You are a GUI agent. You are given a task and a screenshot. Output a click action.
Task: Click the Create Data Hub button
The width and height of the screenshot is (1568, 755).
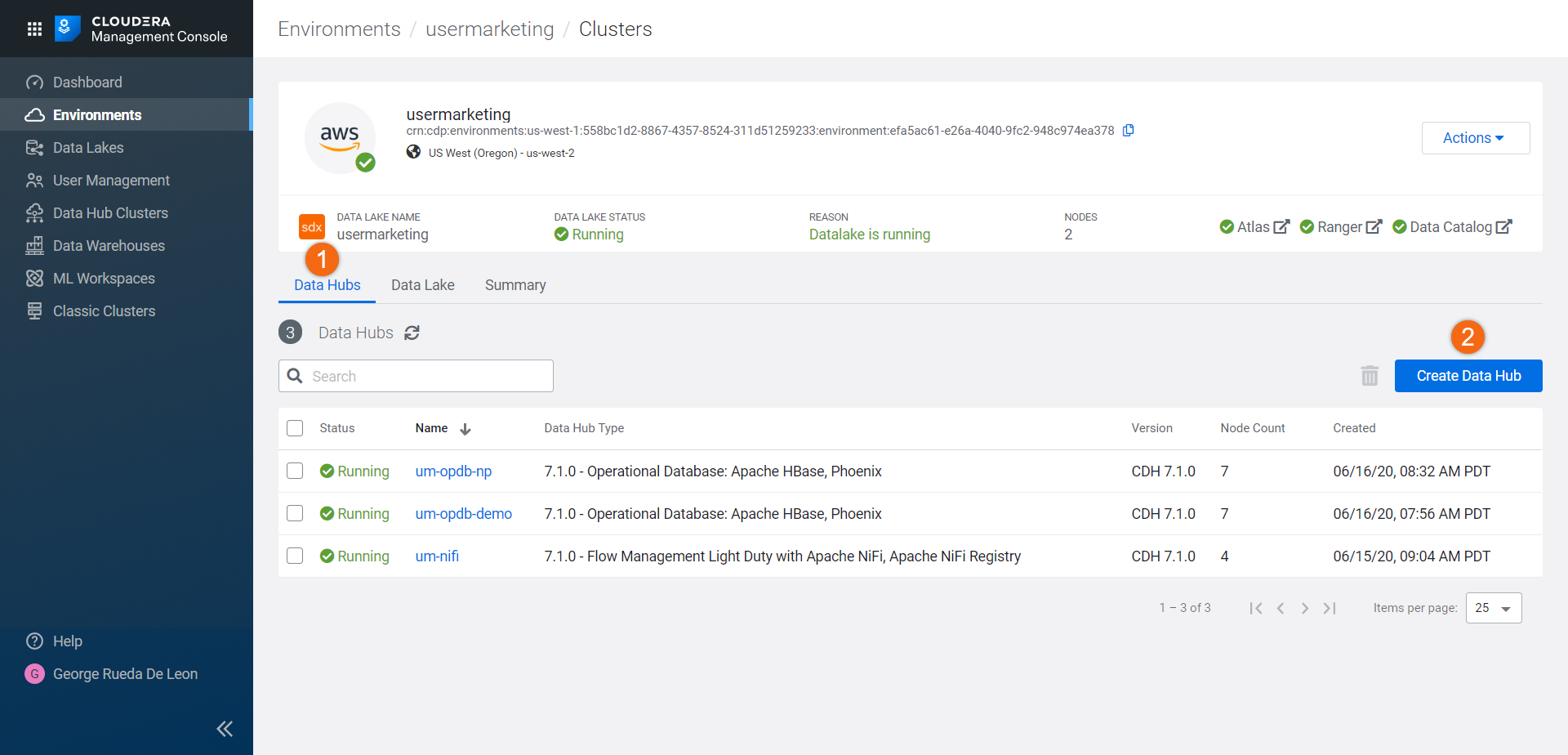coord(1468,376)
